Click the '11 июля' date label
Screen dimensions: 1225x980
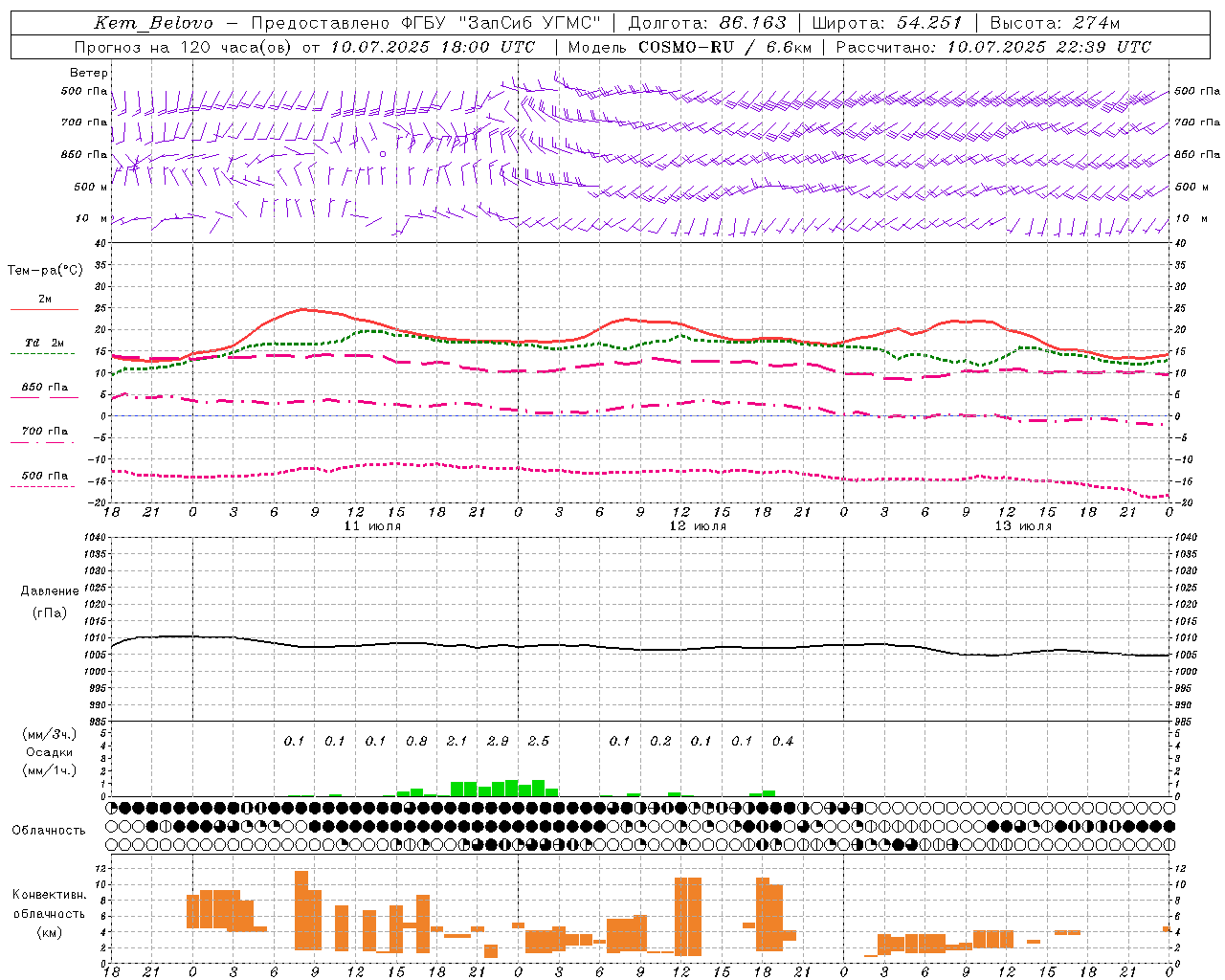click(x=372, y=526)
